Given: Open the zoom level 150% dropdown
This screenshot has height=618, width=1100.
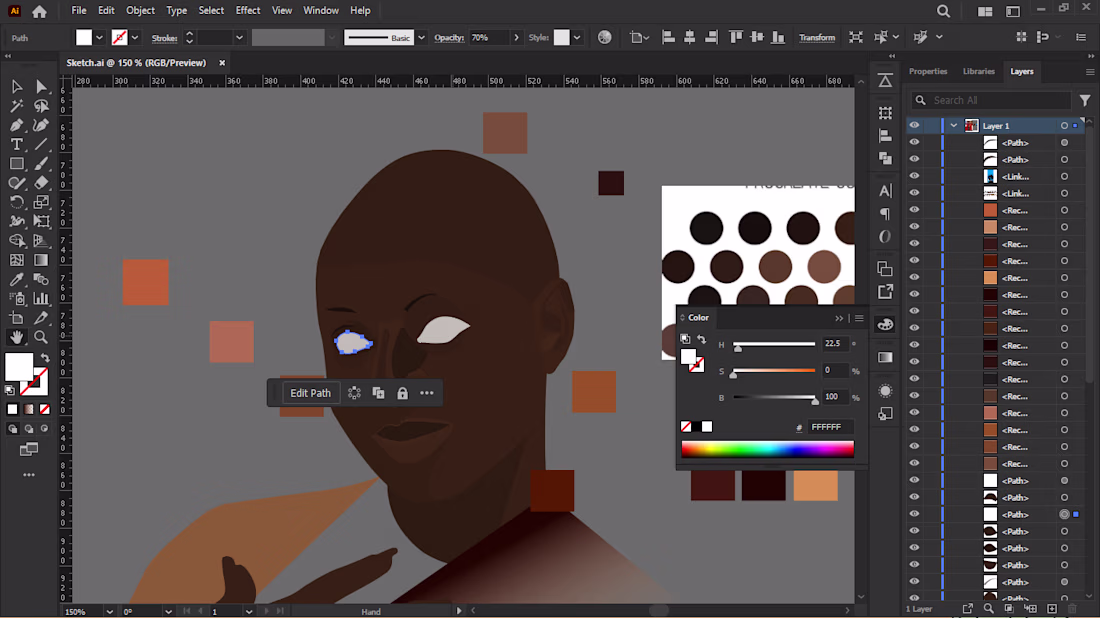Looking at the screenshot, I should [109, 612].
